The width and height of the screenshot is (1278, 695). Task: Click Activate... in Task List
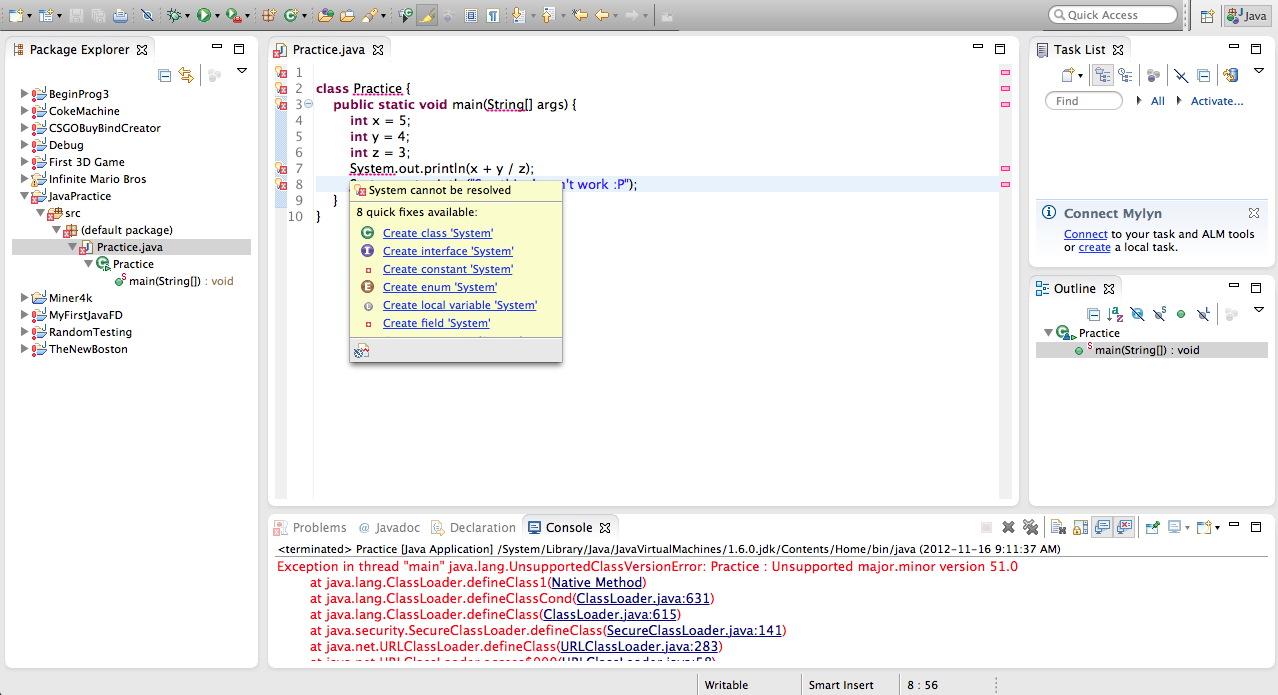1217,101
